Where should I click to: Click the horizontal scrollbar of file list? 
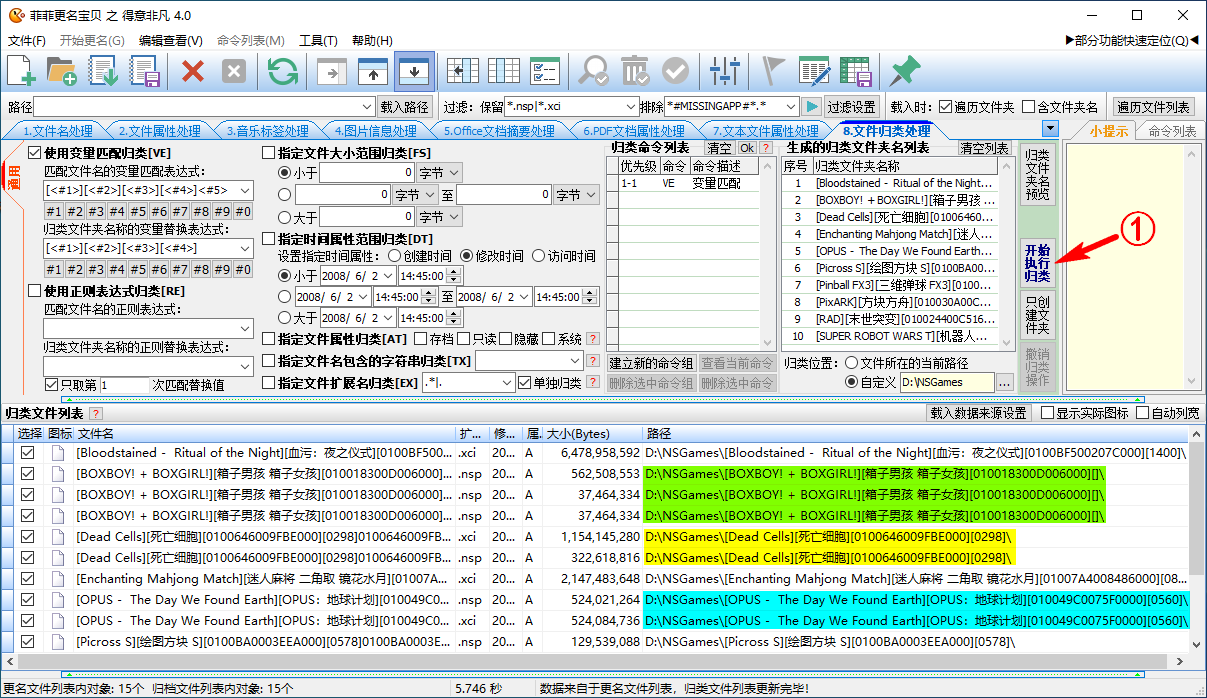pyautogui.click(x=595, y=662)
